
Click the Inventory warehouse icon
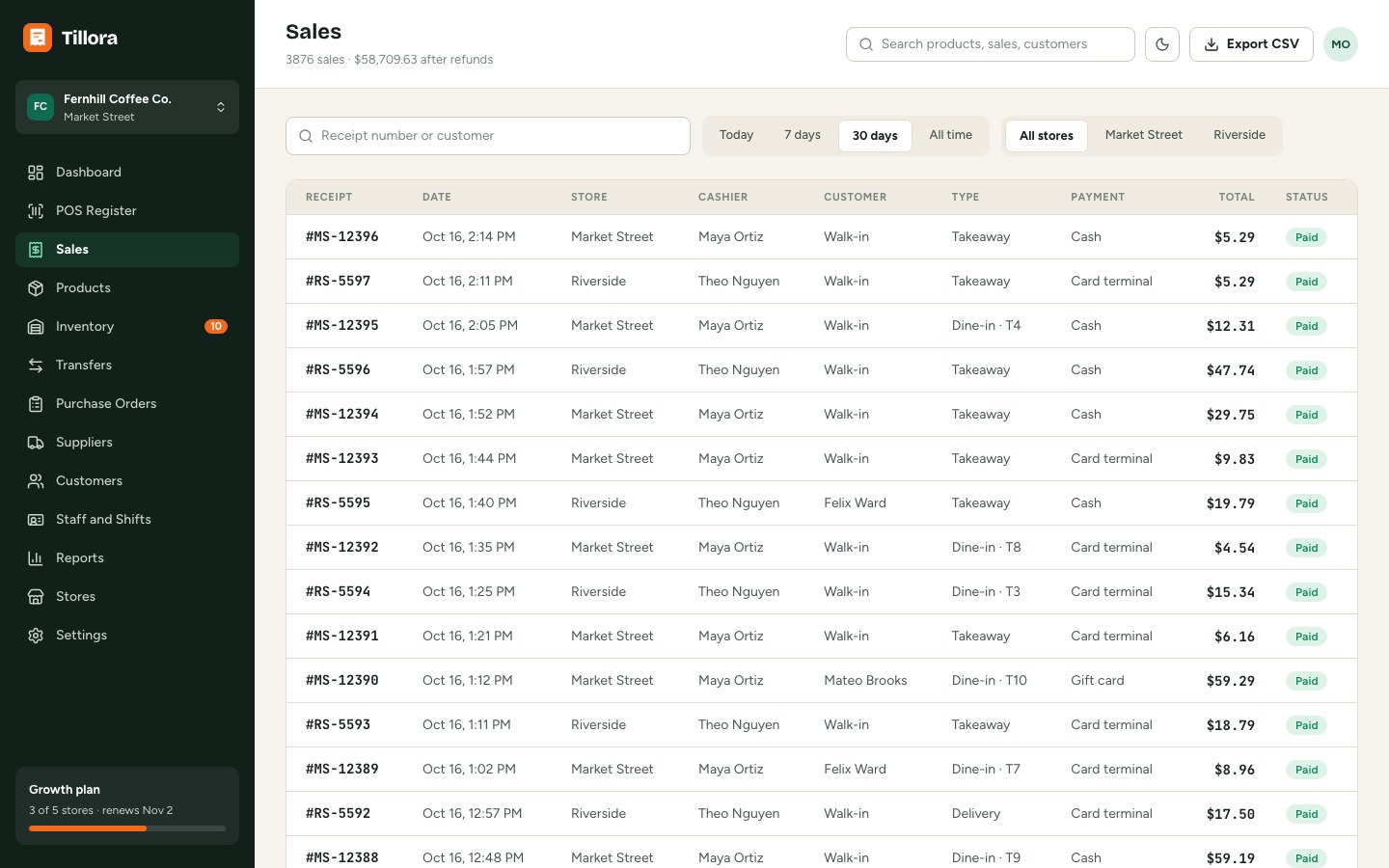click(x=36, y=327)
